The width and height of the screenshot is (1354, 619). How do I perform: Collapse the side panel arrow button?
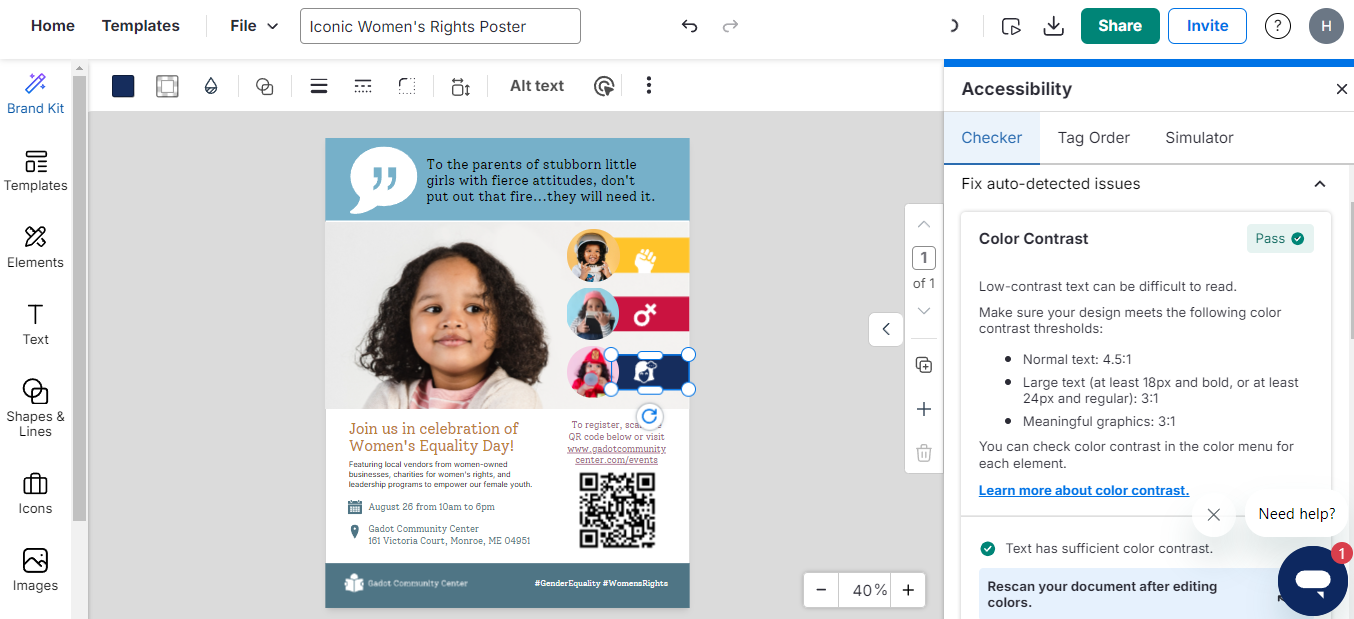coord(886,329)
